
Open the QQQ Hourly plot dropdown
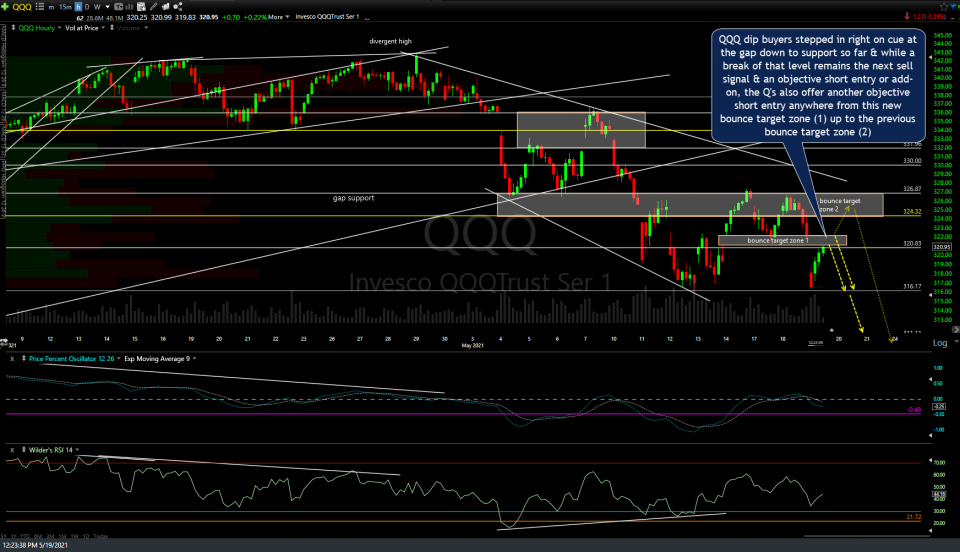click(59, 28)
